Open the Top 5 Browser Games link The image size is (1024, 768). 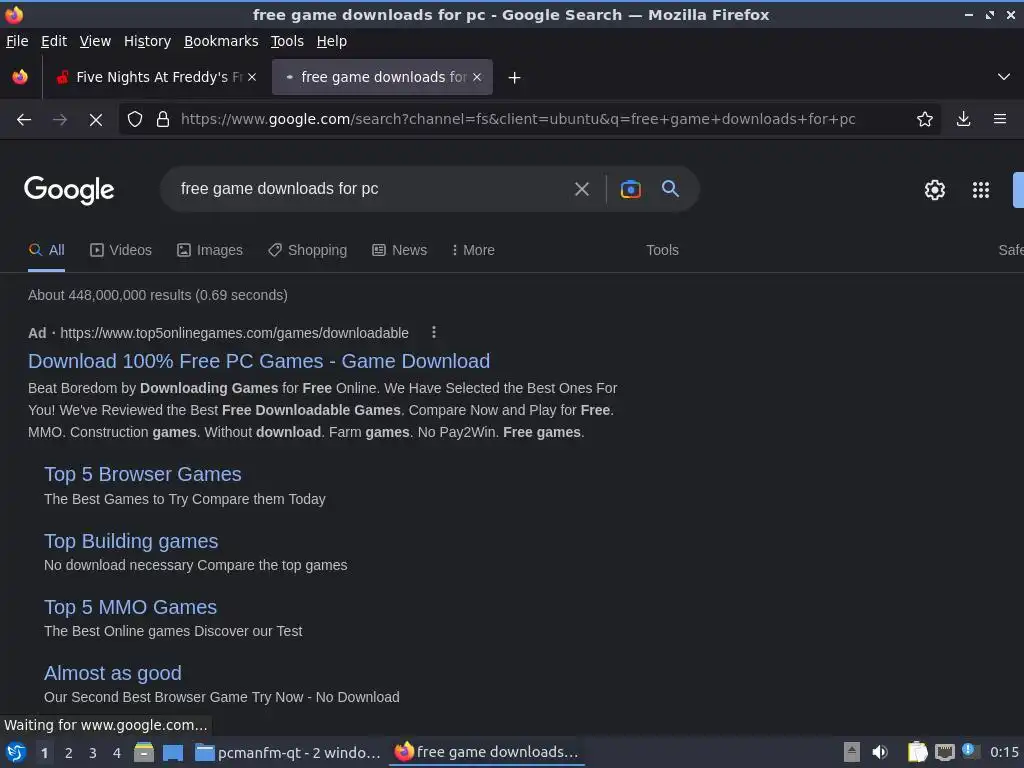click(142, 474)
